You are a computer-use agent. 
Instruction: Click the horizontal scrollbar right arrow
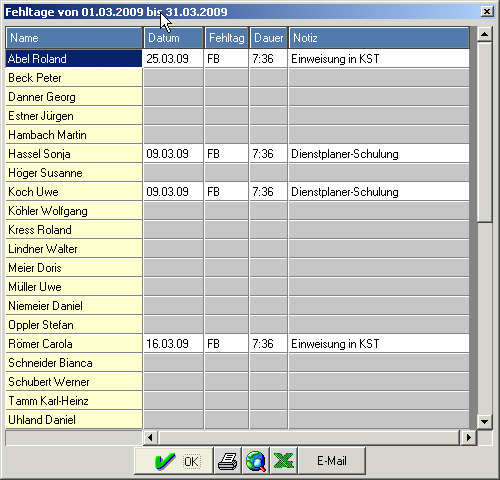pos(468,437)
